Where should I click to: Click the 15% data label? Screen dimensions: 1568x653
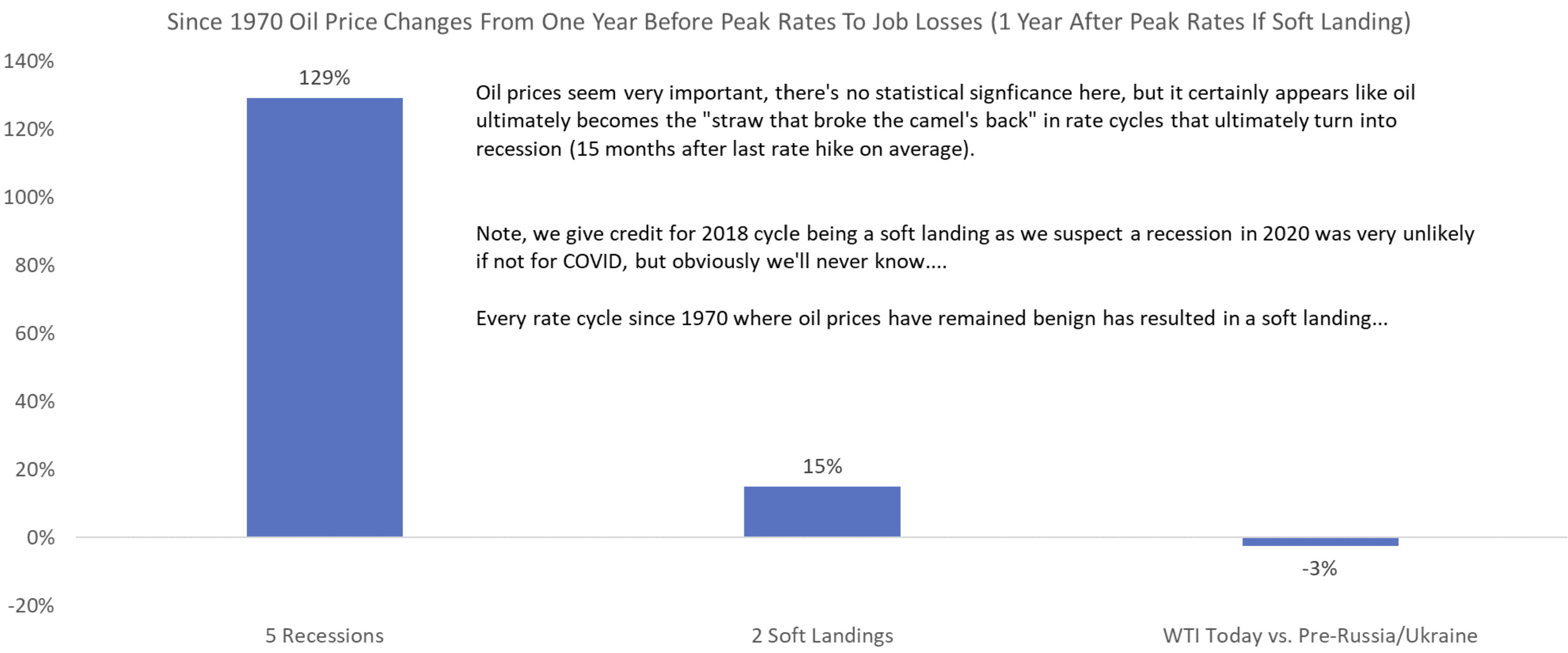[x=822, y=467]
